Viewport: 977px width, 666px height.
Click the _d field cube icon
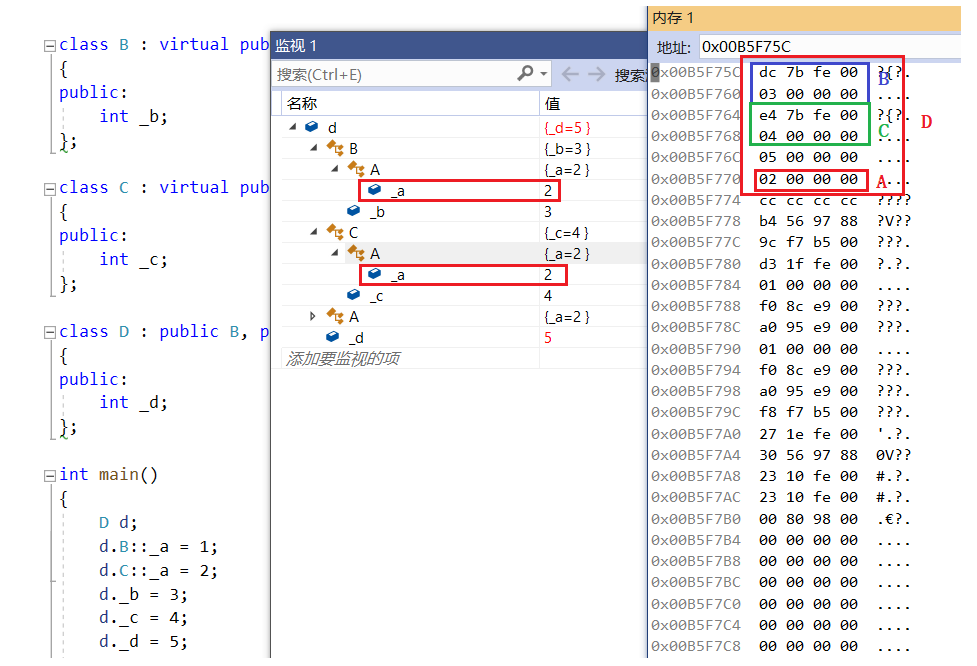[x=333, y=336]
